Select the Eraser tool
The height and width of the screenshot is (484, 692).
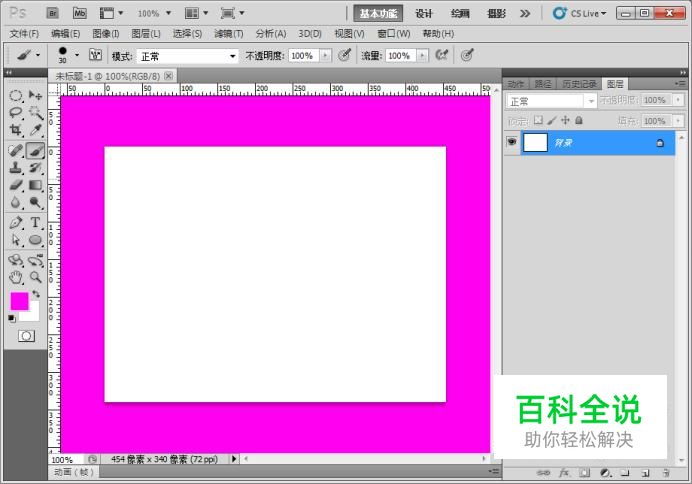coord(15,185)
